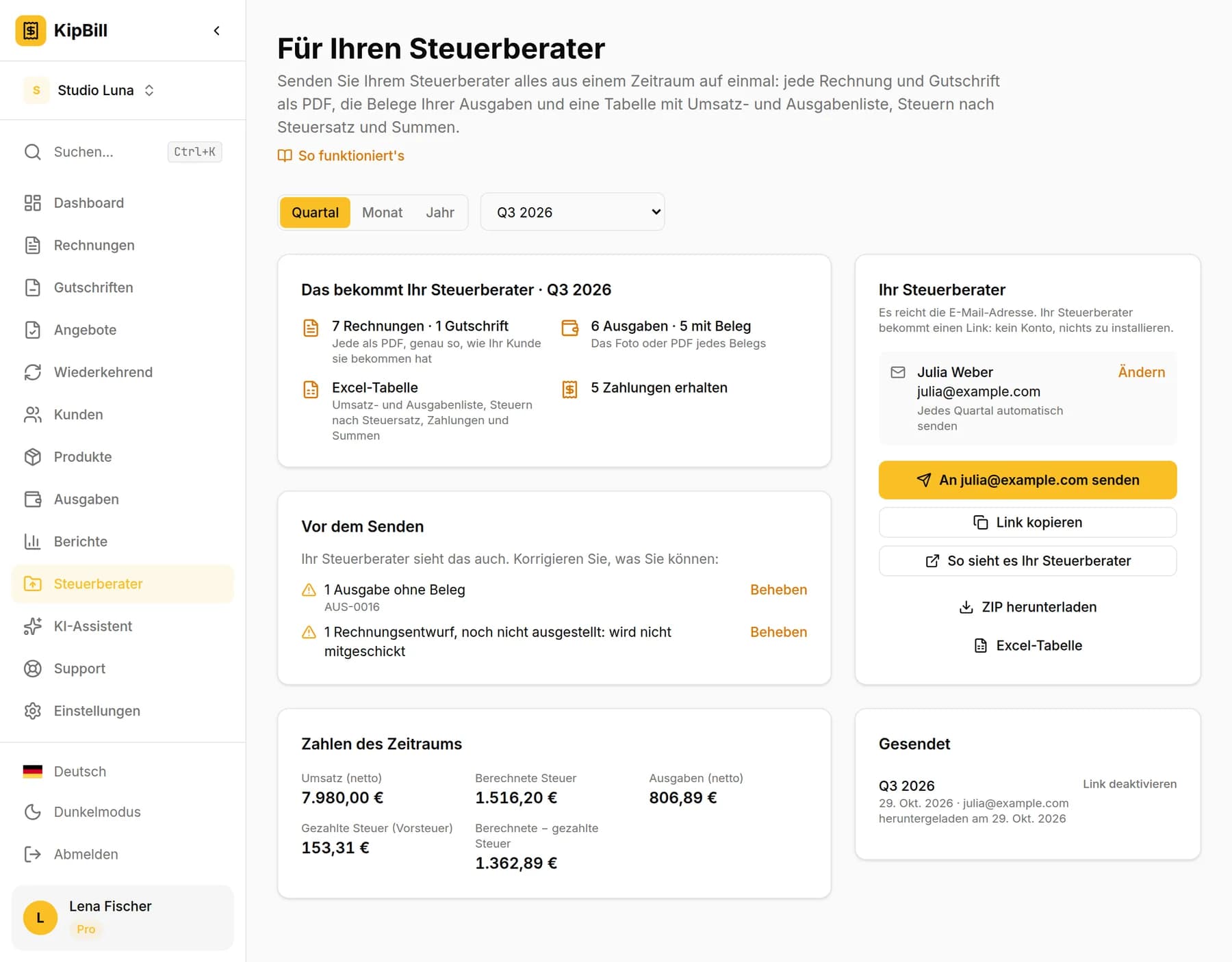1232x962 pixels.
Task: Click Link deaktivieren for Q3 2026
Action: 1129,784
